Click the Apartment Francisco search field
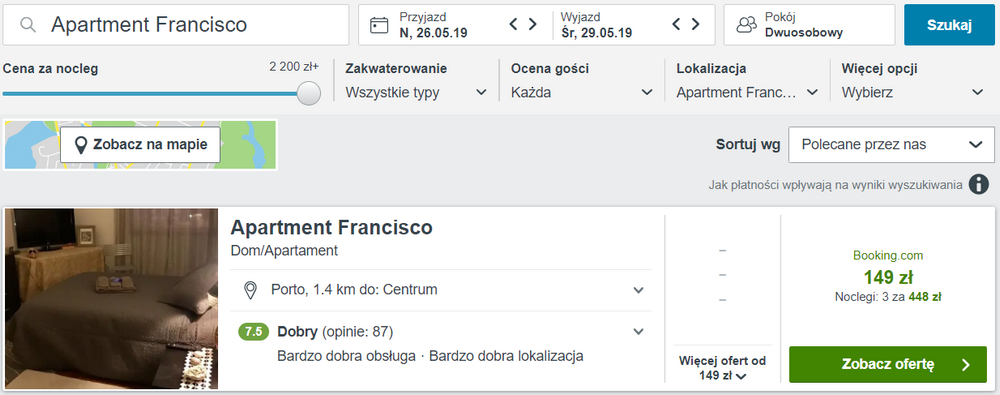This screenshot has height=395, width=1000. pos(176,25)
